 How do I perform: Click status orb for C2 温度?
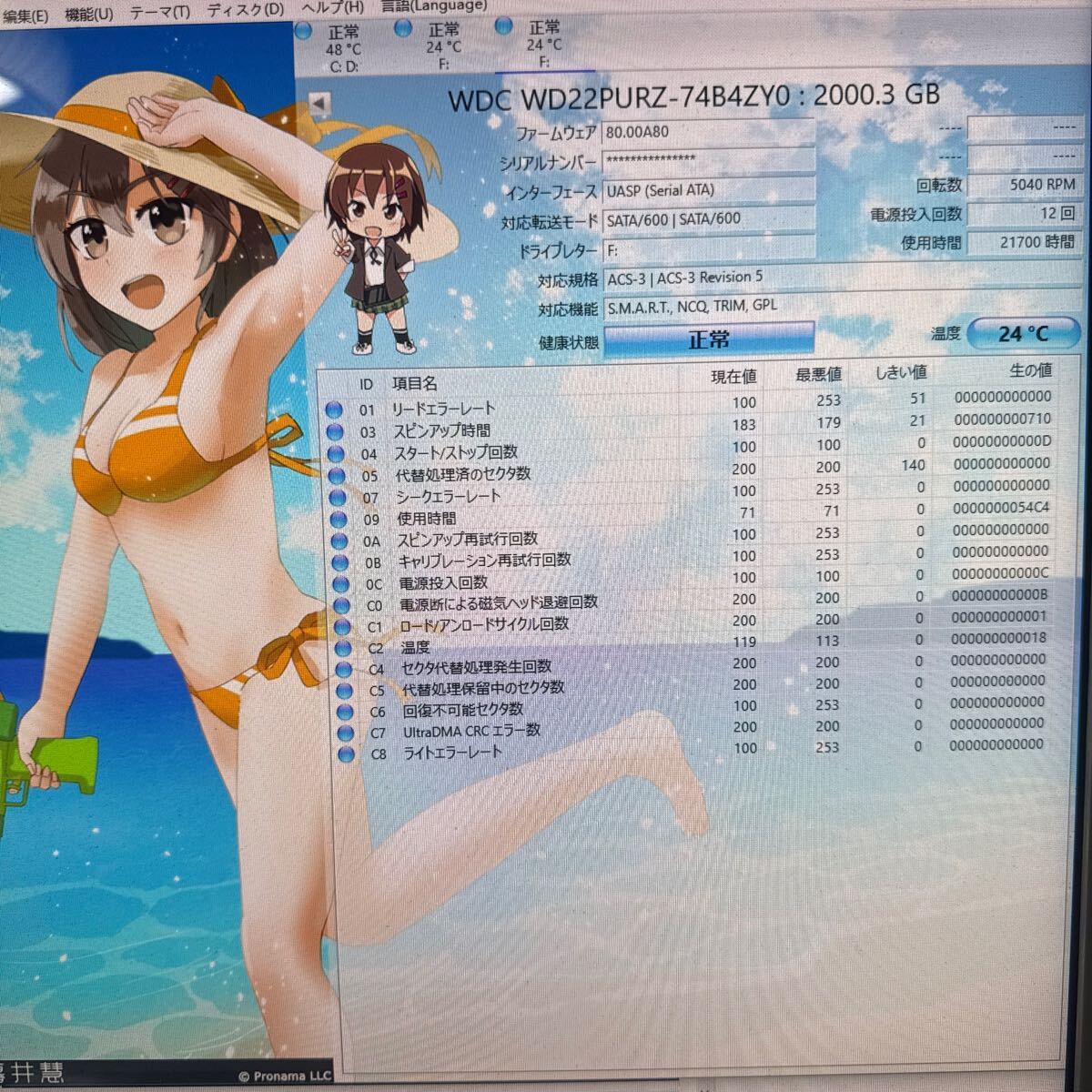click(344, 649)
